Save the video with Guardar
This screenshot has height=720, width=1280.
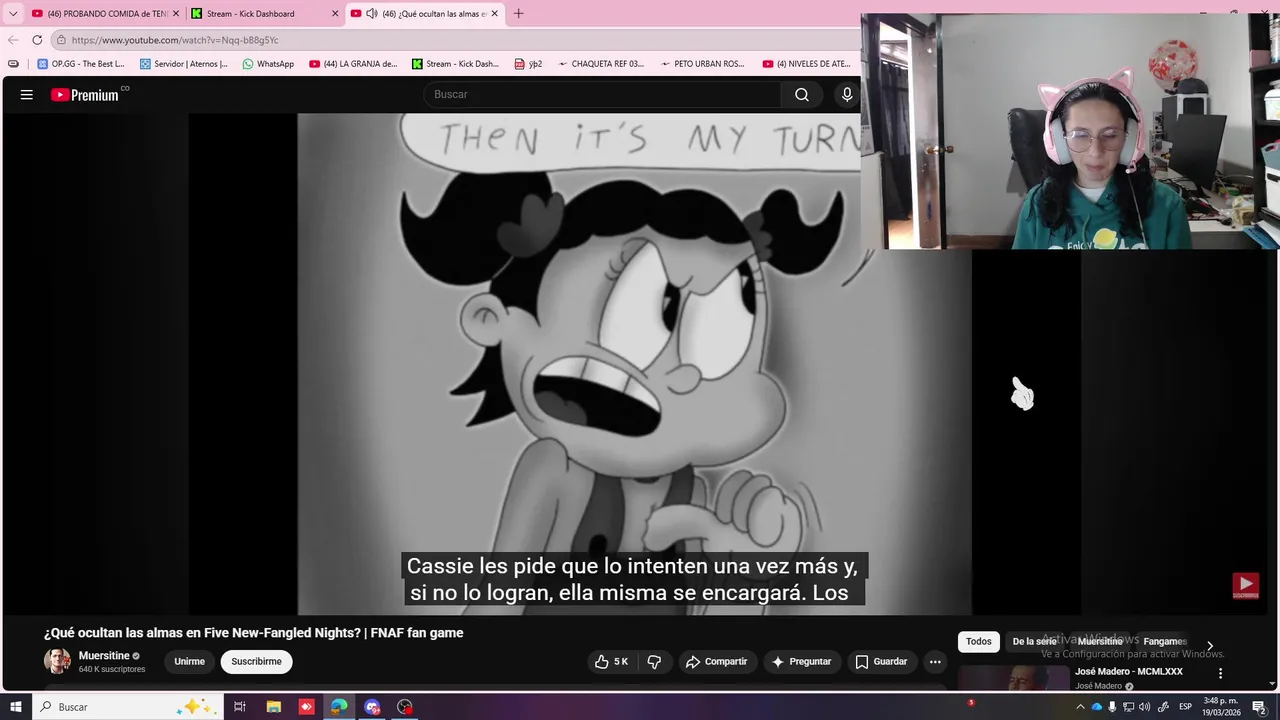point(881,661)
